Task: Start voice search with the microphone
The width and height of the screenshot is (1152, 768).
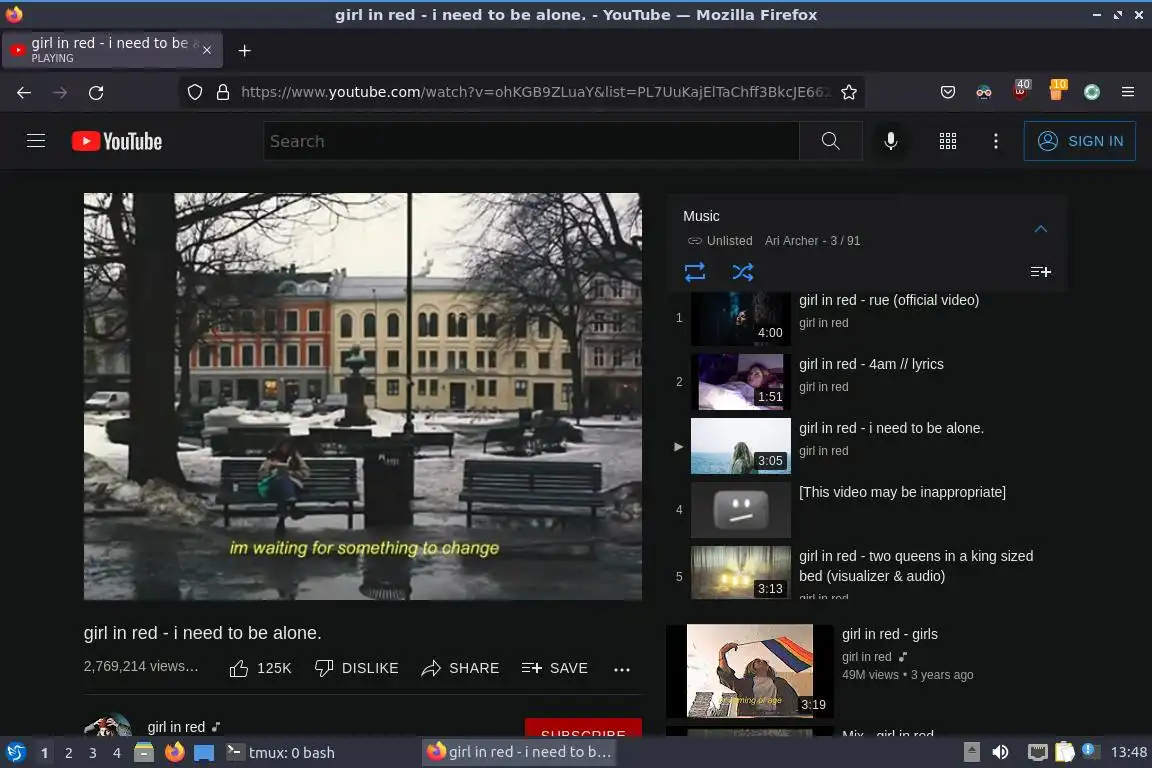Action: click(x=890, y=141)
